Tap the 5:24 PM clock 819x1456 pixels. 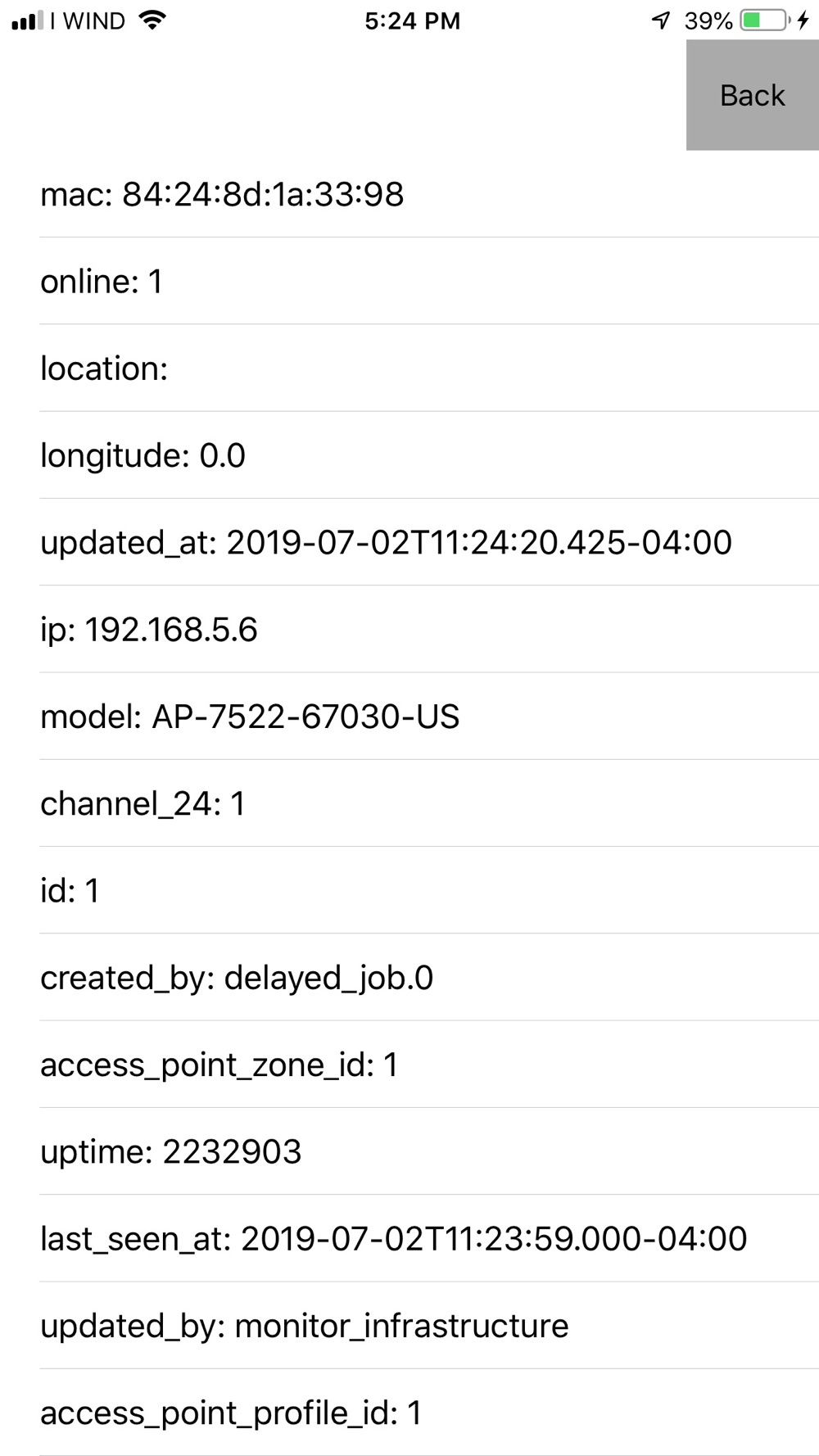[x=413, y=21]
